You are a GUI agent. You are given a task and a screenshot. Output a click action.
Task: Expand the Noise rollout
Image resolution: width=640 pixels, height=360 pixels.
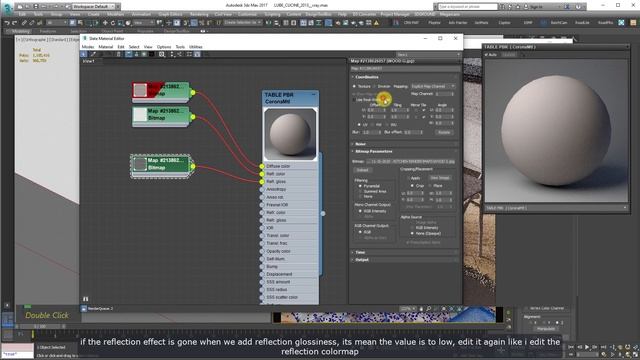tap(404, 144)
